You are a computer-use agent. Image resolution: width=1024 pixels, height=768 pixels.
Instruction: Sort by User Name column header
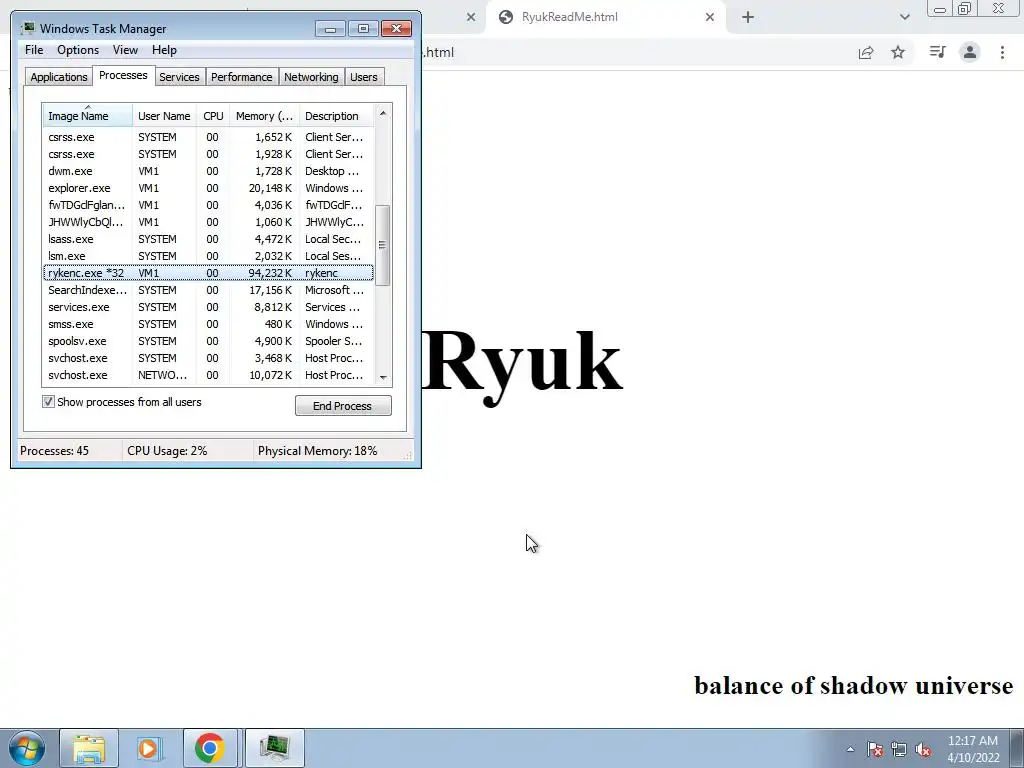[x=164, y=116]
